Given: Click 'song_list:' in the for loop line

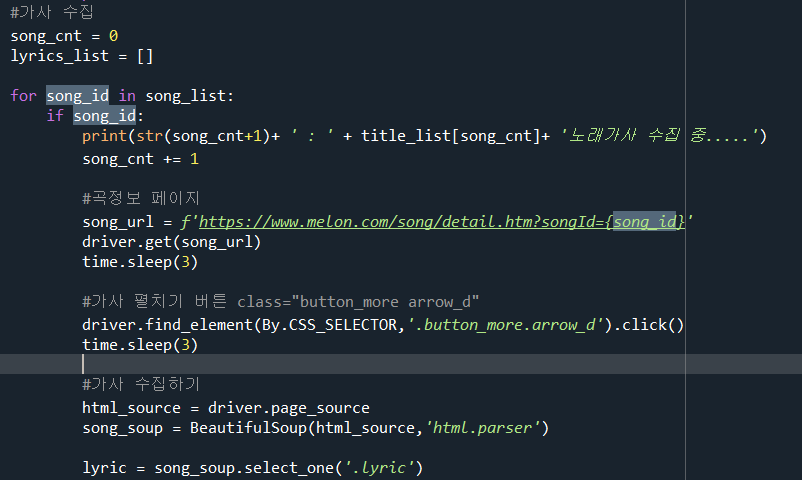Looking at the screenshot, I should pos(189,96).
